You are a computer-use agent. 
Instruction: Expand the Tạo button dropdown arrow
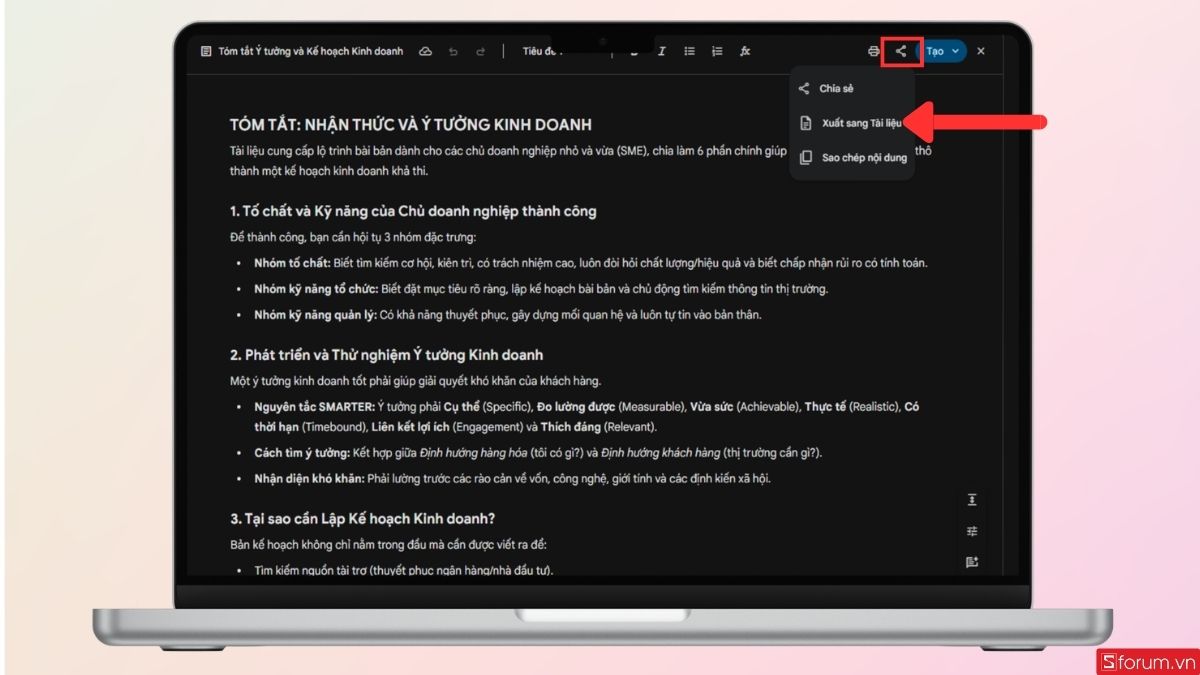point(956,51)
